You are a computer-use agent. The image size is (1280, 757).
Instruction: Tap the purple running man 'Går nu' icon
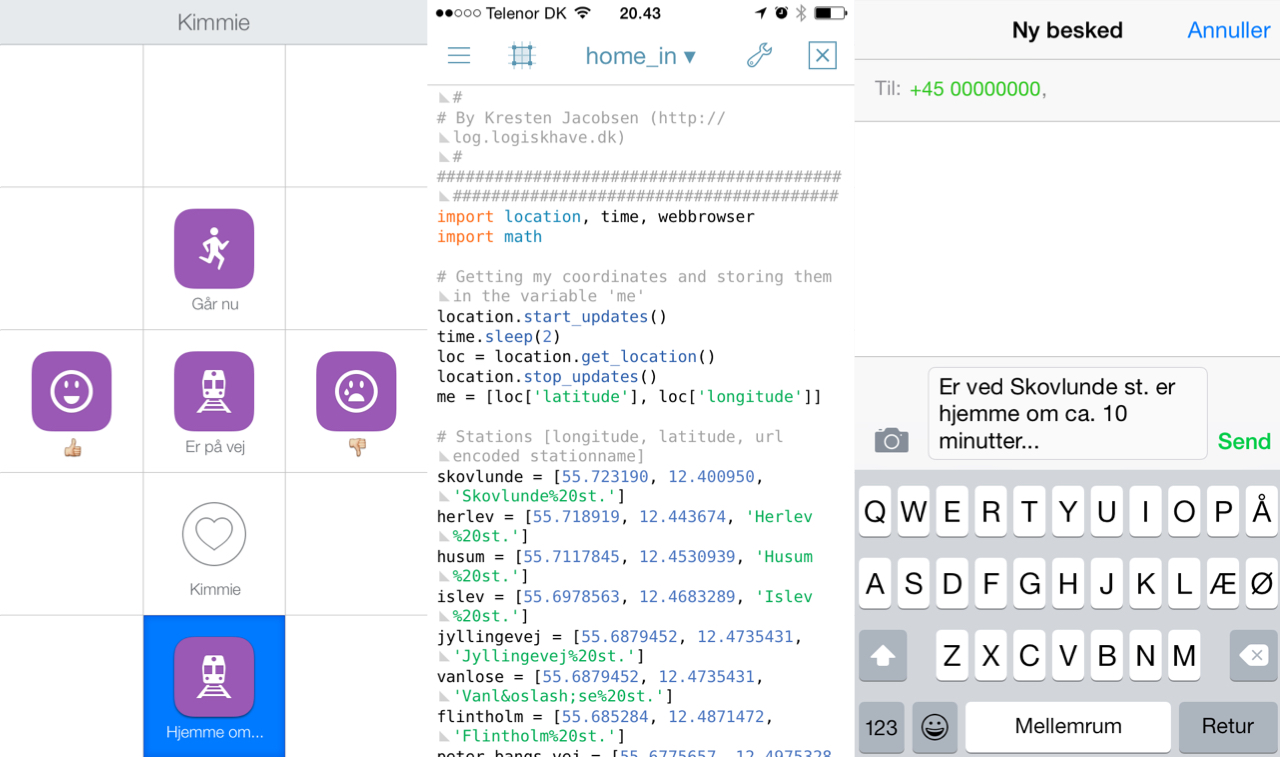(x=214, y=249)
